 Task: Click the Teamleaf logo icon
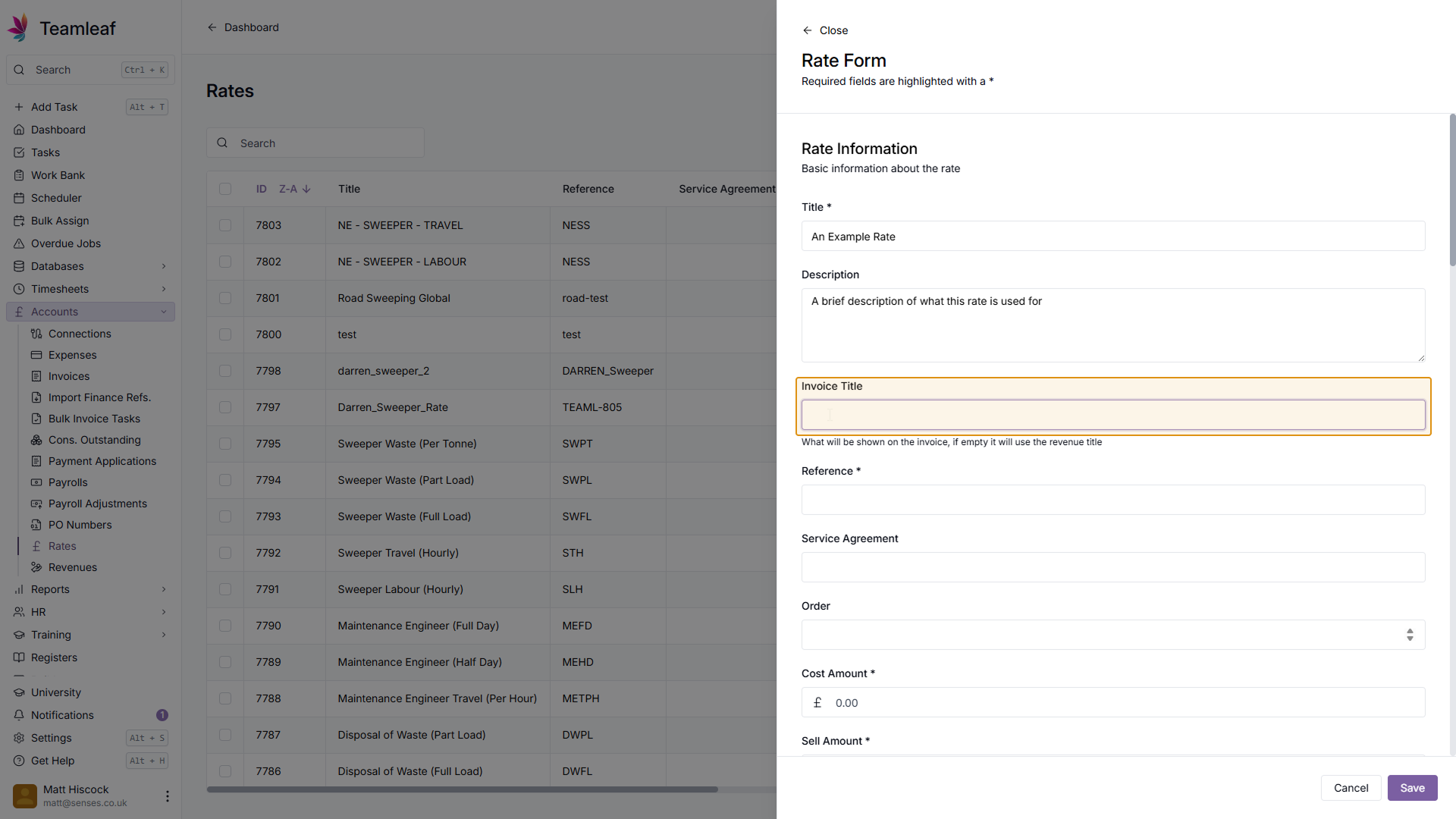19,28
